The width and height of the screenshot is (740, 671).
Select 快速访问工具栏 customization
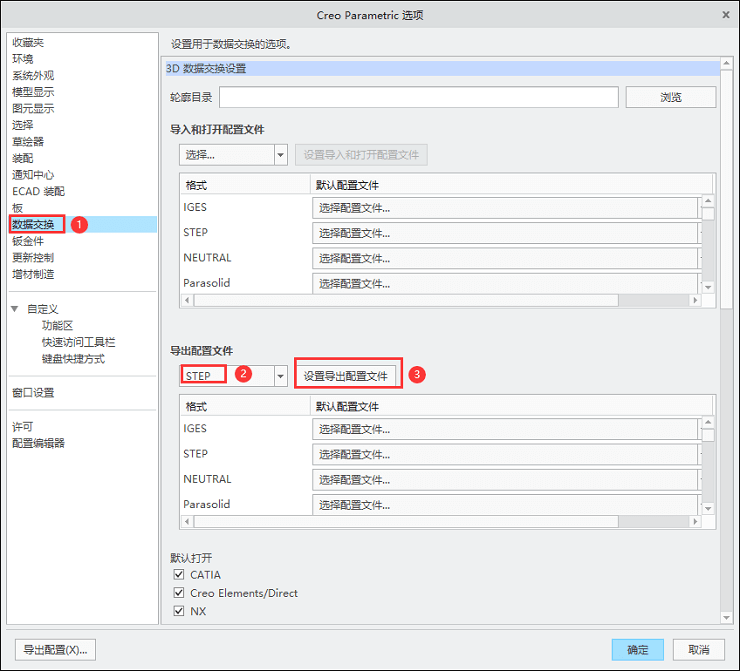tap(78, 342)
